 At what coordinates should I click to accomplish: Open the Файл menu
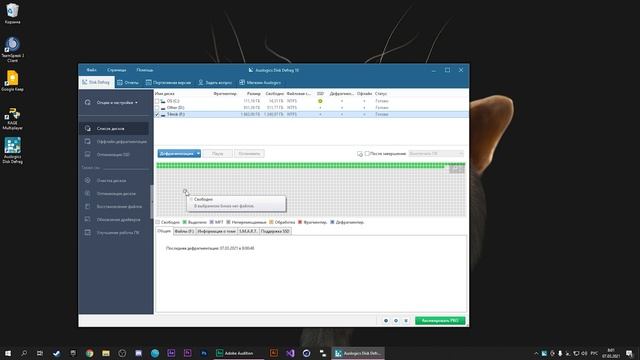(x=91, y=70)
